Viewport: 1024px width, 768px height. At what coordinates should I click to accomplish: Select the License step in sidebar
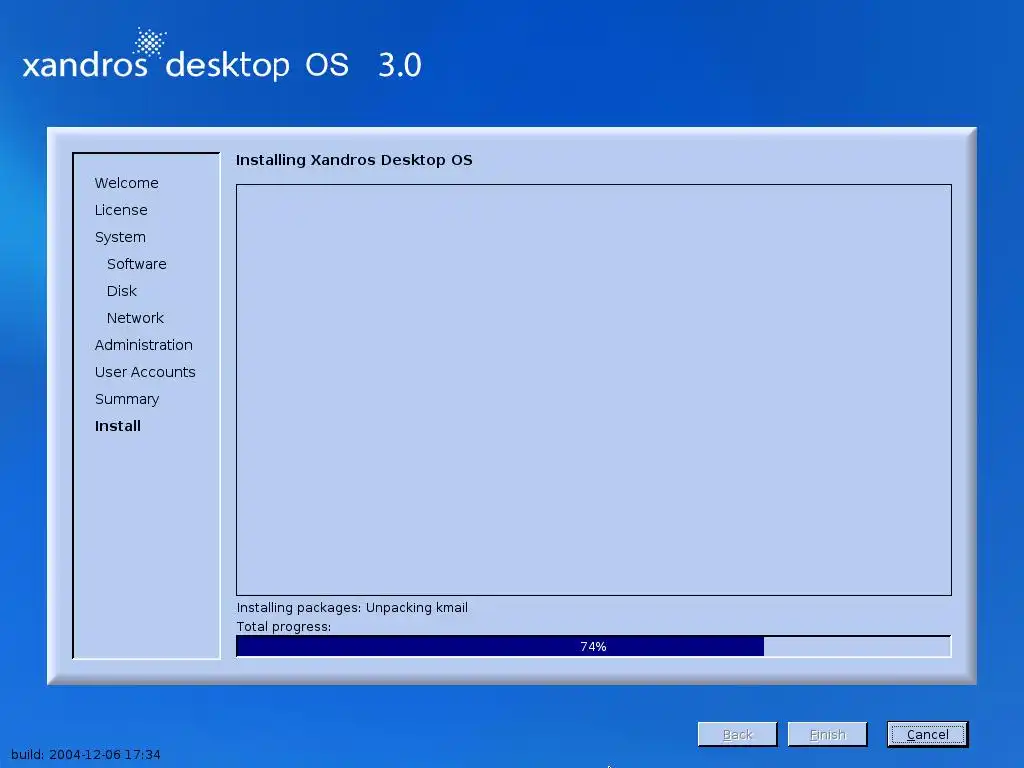click(121, 210)
